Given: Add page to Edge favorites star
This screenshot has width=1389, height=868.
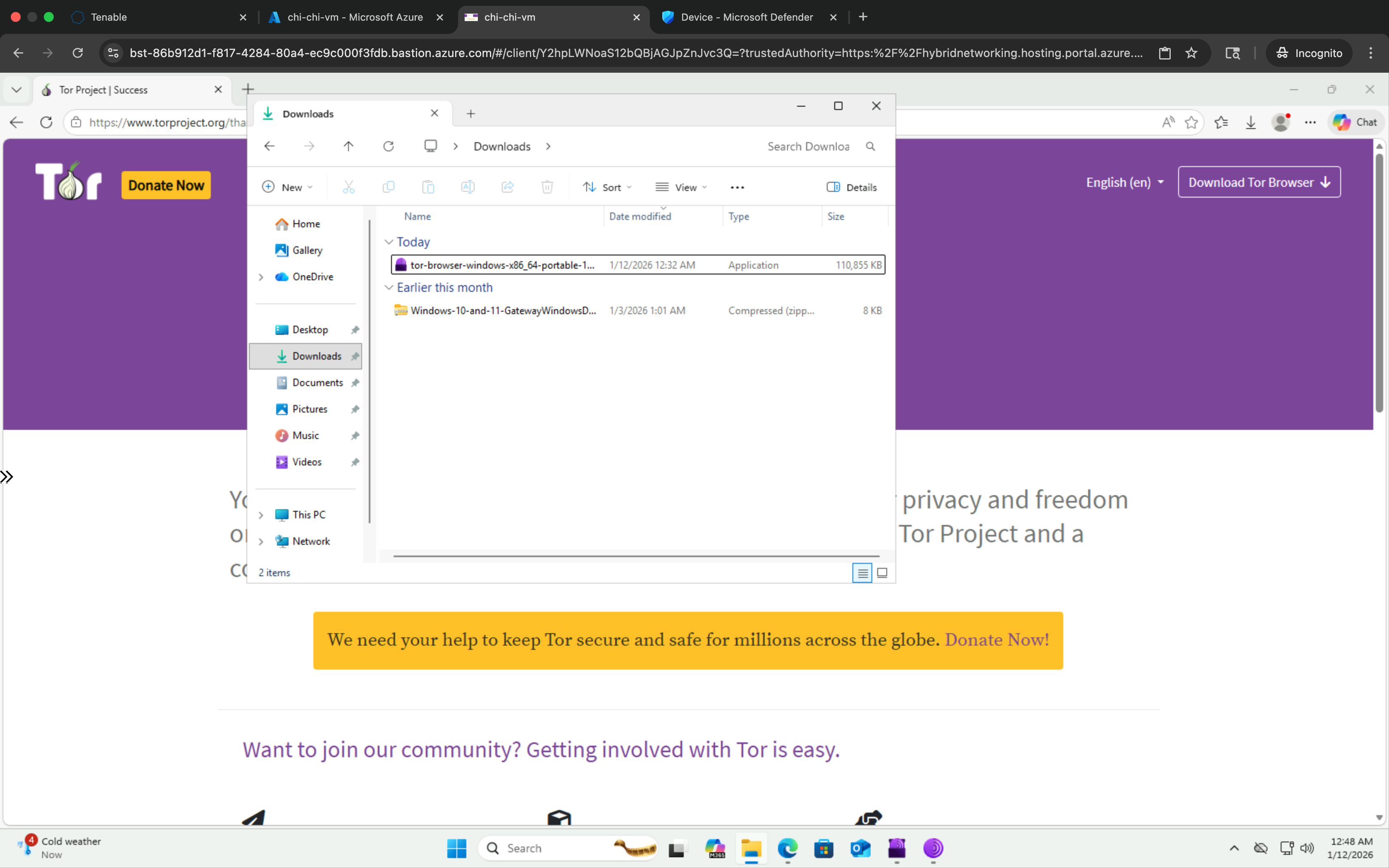Looking at the screenshot, I should tap(1191, 122).
